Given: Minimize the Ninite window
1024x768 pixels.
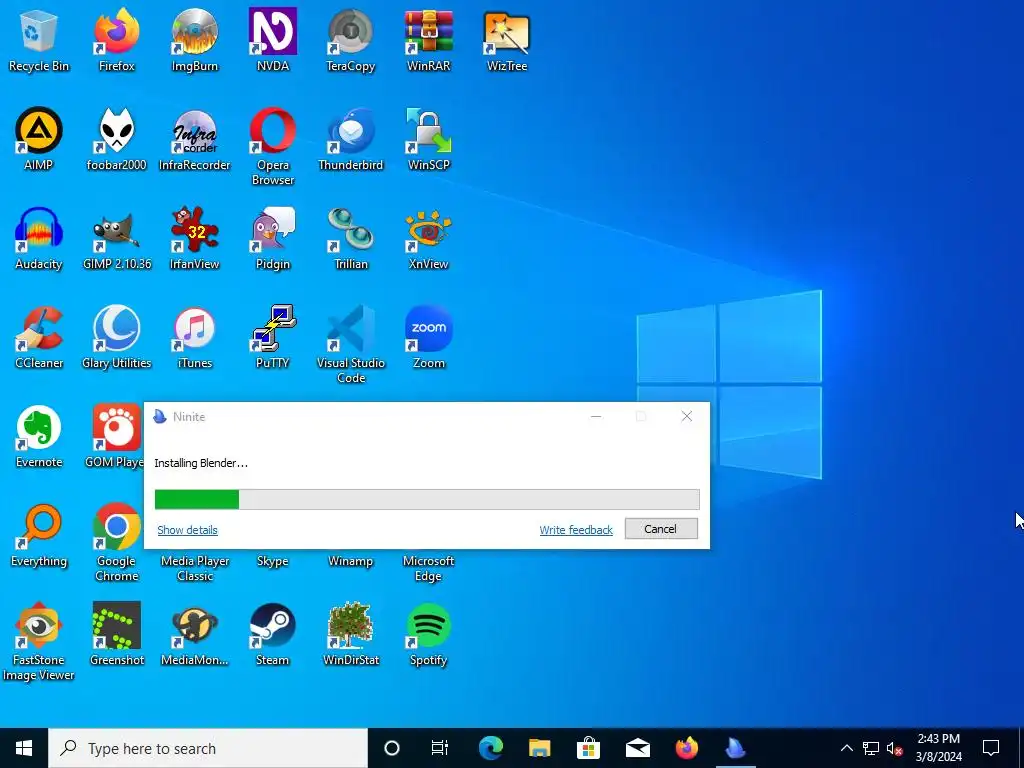Looking at the screenshot, I should 596,417.
